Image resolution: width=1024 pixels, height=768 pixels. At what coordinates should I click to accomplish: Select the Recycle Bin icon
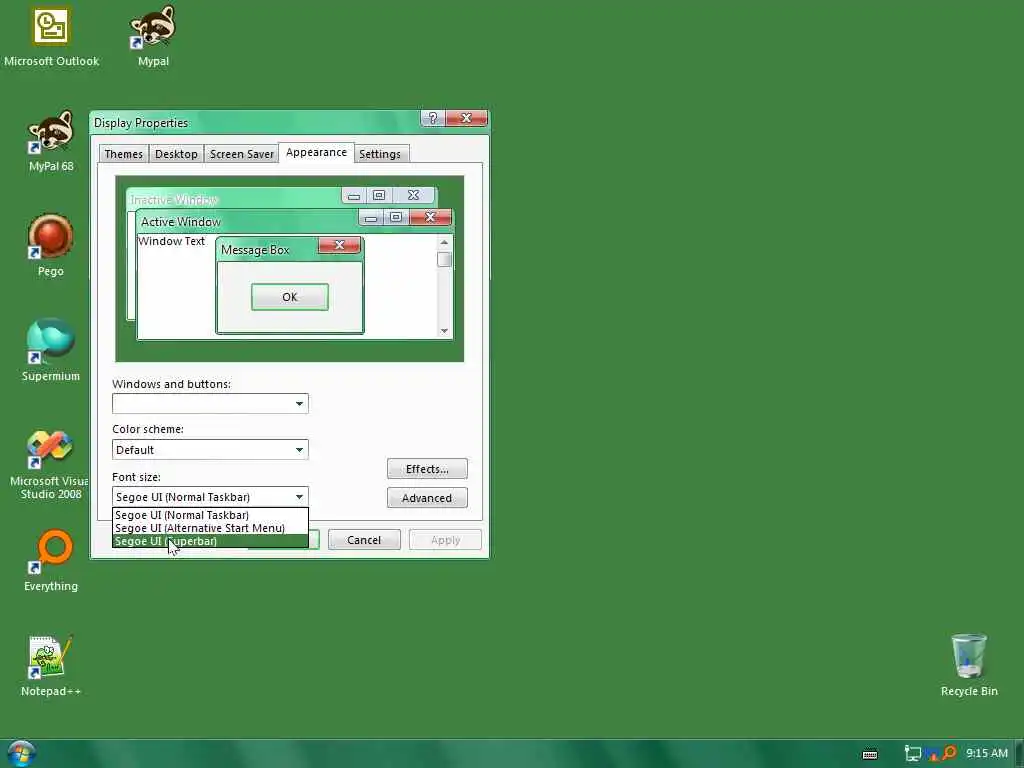968,665
